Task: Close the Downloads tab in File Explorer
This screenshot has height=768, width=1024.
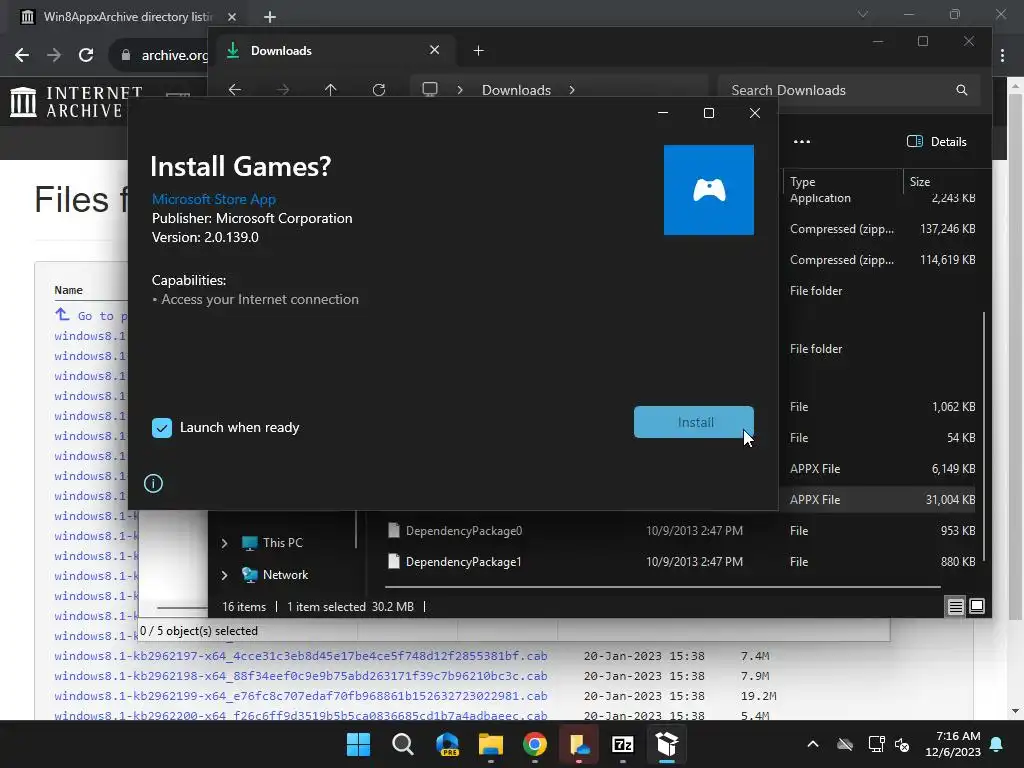Action: 434,50
